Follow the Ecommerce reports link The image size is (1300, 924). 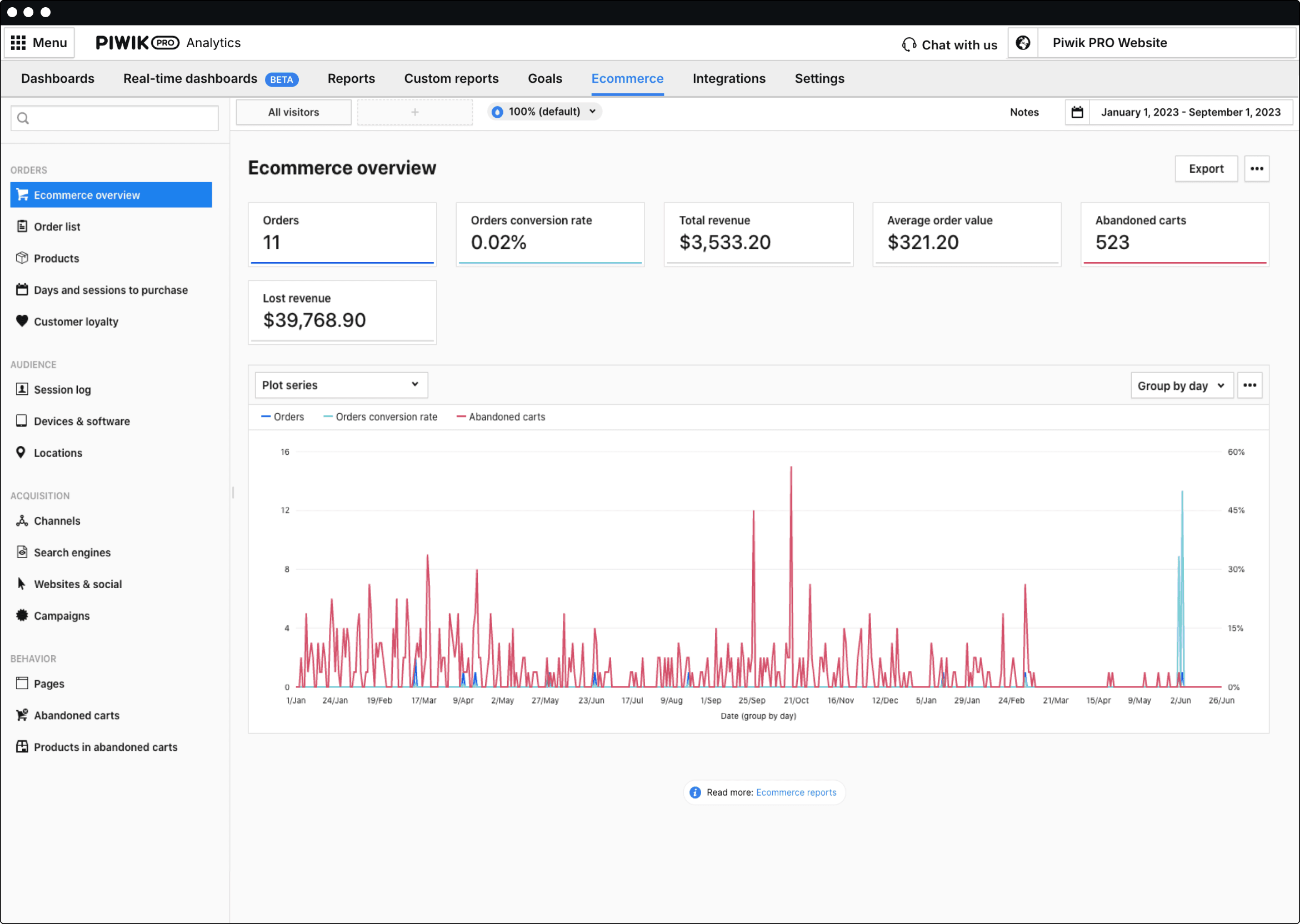[x=796, y=792]
